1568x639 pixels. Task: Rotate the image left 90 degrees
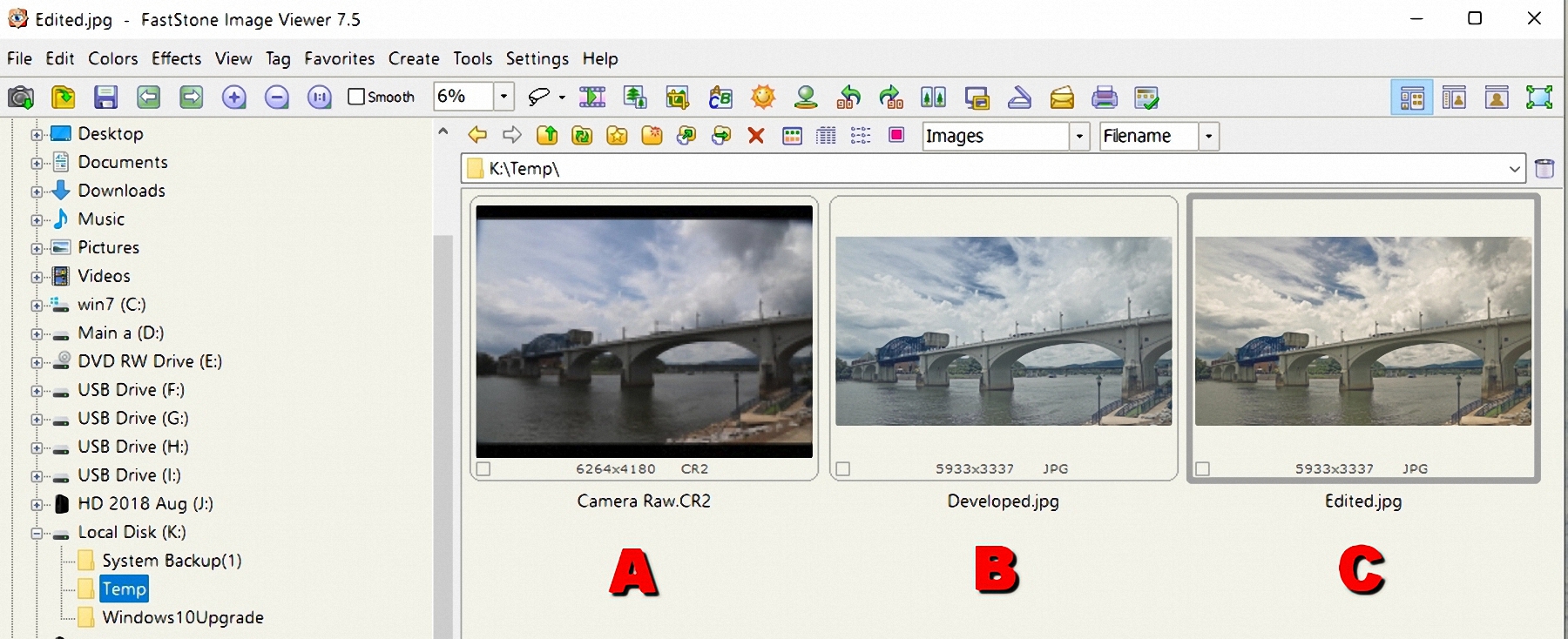point(848,98)
